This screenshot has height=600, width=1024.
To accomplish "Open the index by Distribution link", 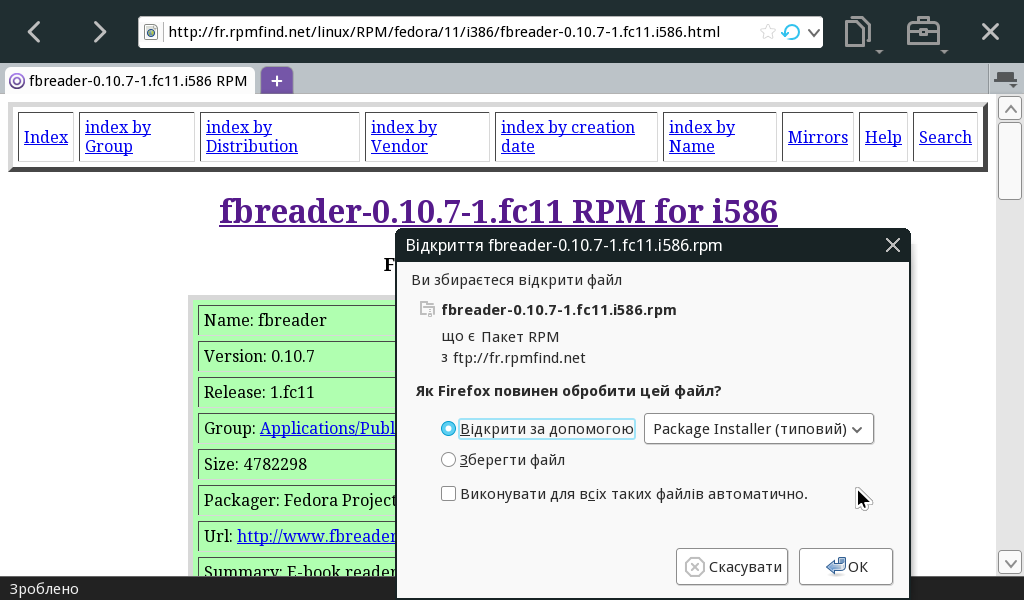I will tap(252, 136).
